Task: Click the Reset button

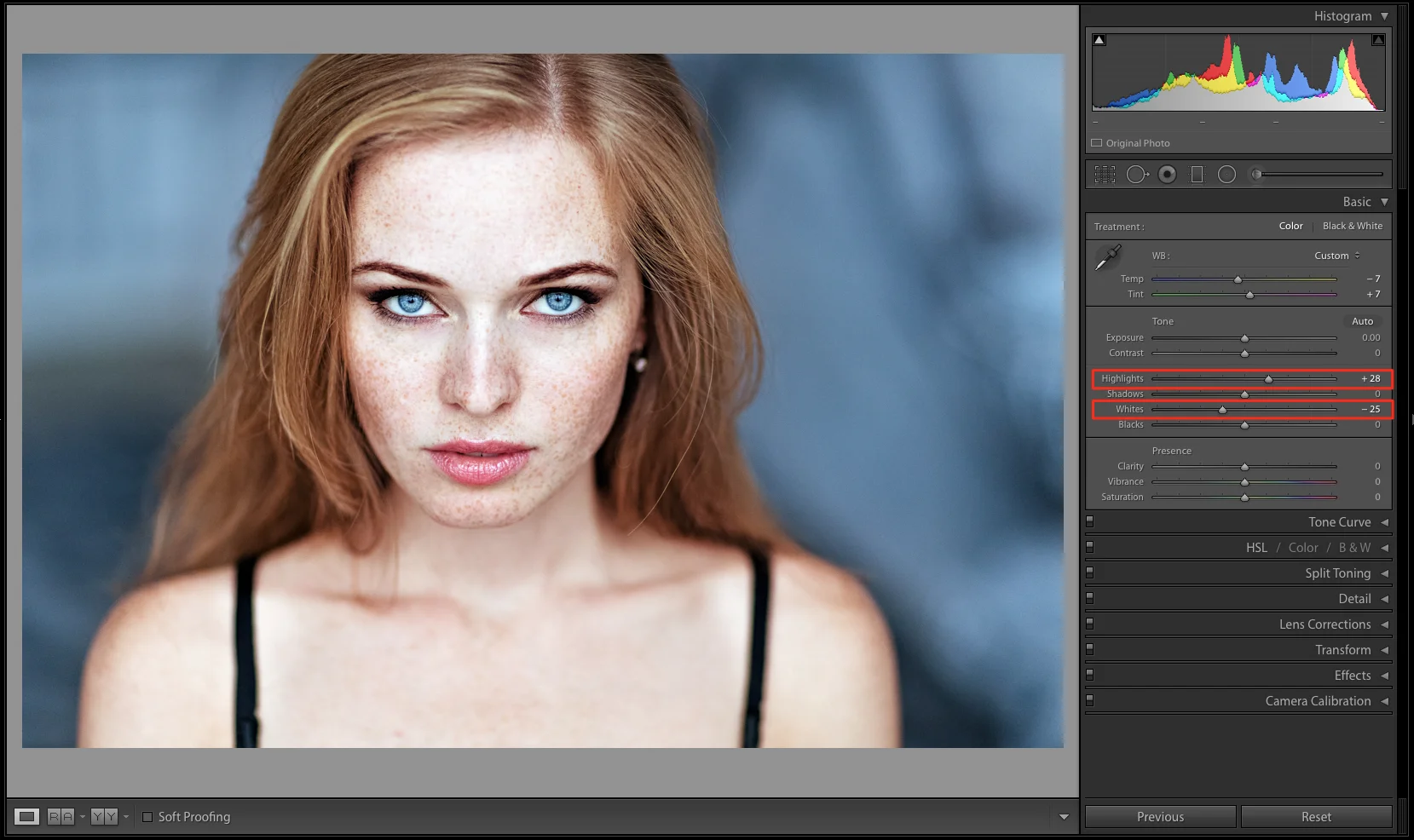Action: [x=1316, y=817]
